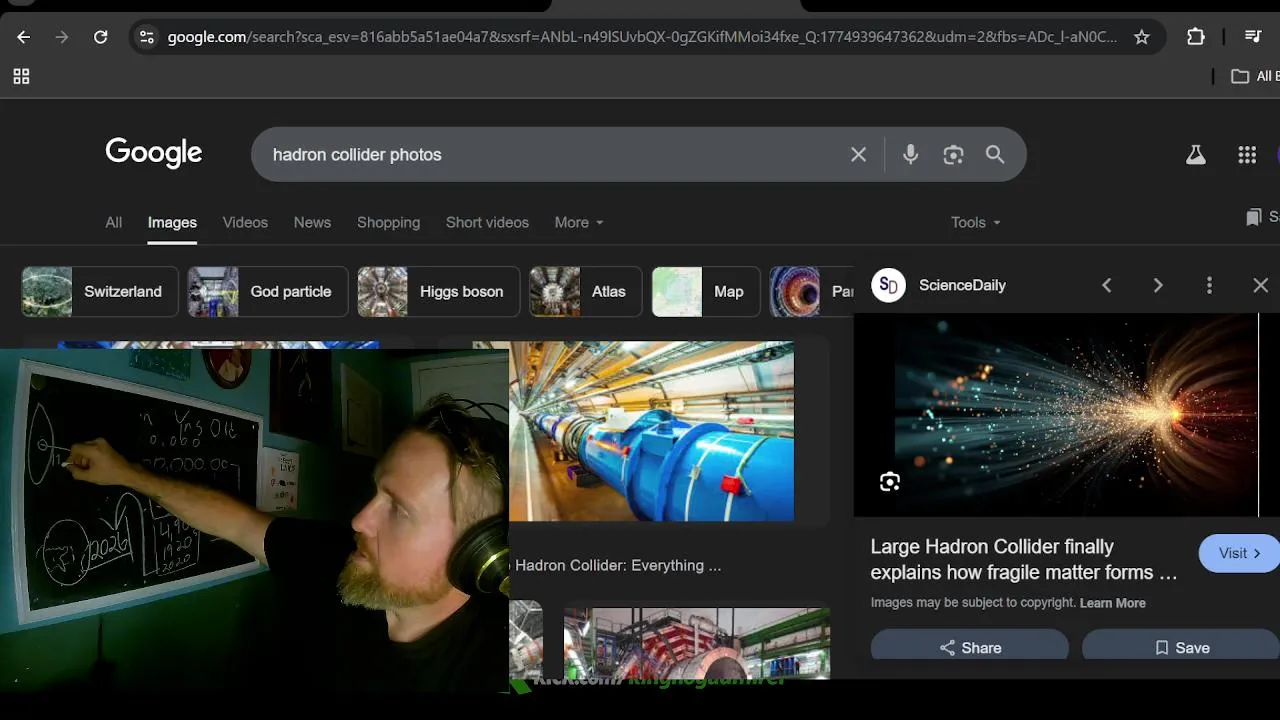Viewport: 1280px width, 720px height.
Task: Reload the page with the refresh icon
Action: (100, 37)
